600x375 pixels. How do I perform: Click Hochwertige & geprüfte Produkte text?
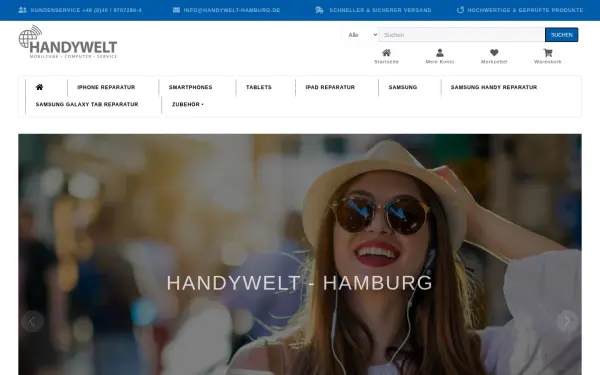525,10
